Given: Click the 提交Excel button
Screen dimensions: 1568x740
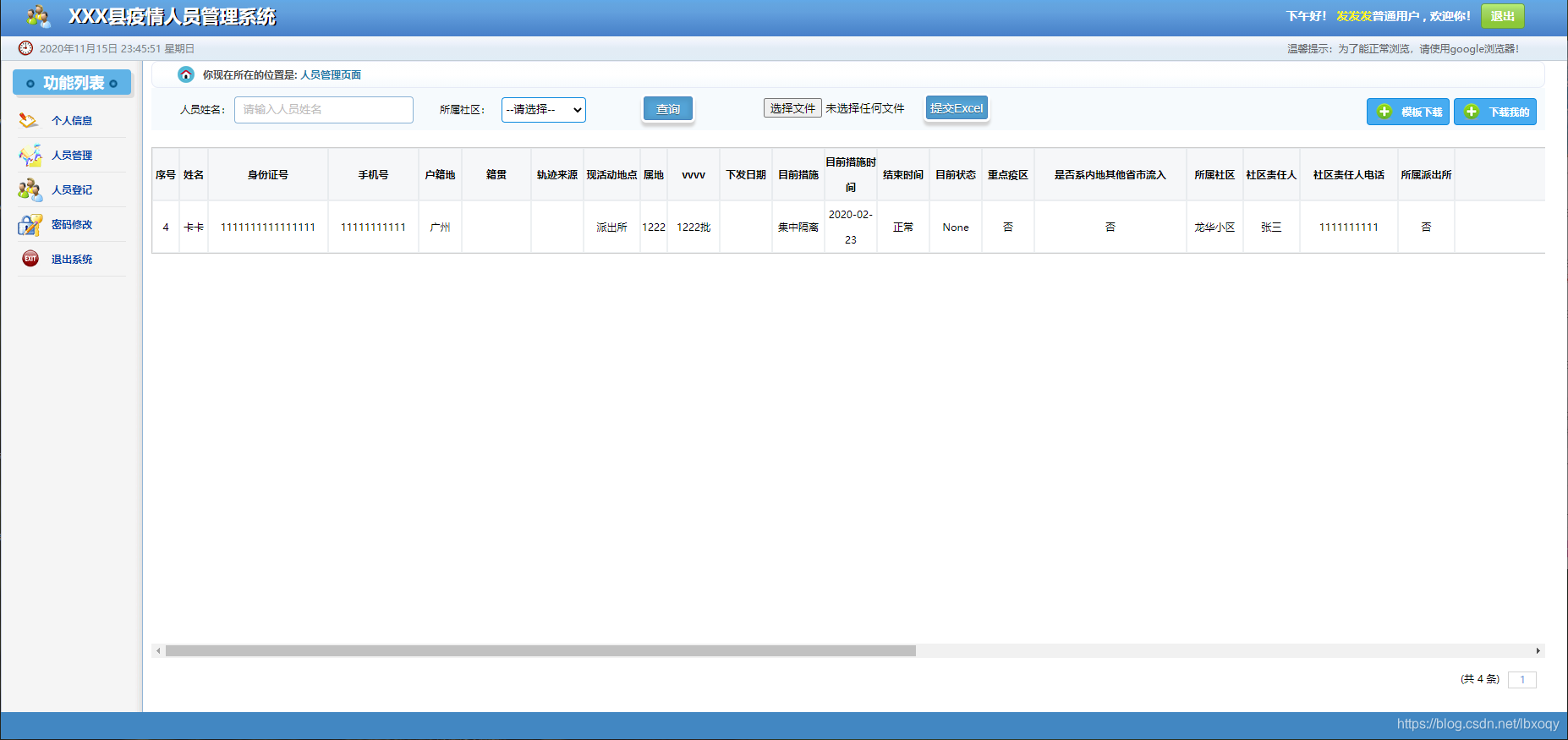Looking at the screenshot, I should coord(957,108).
